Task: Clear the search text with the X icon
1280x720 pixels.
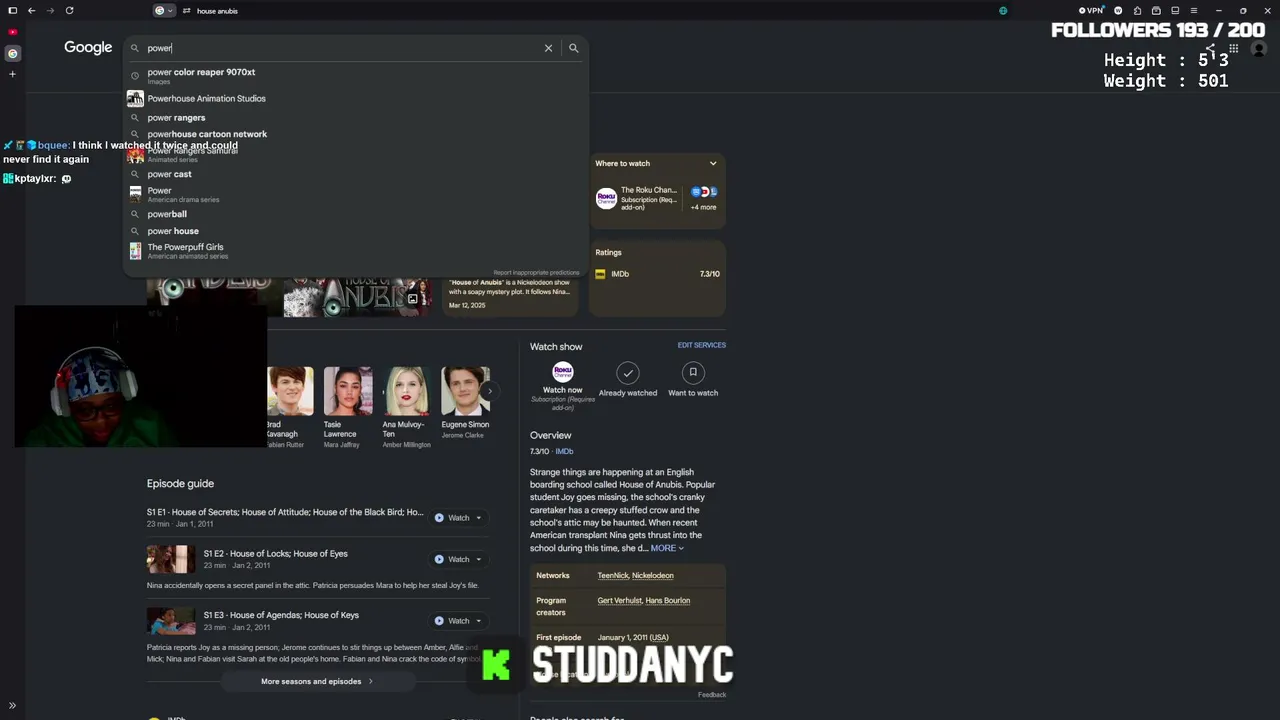Action: pos(548,48)
